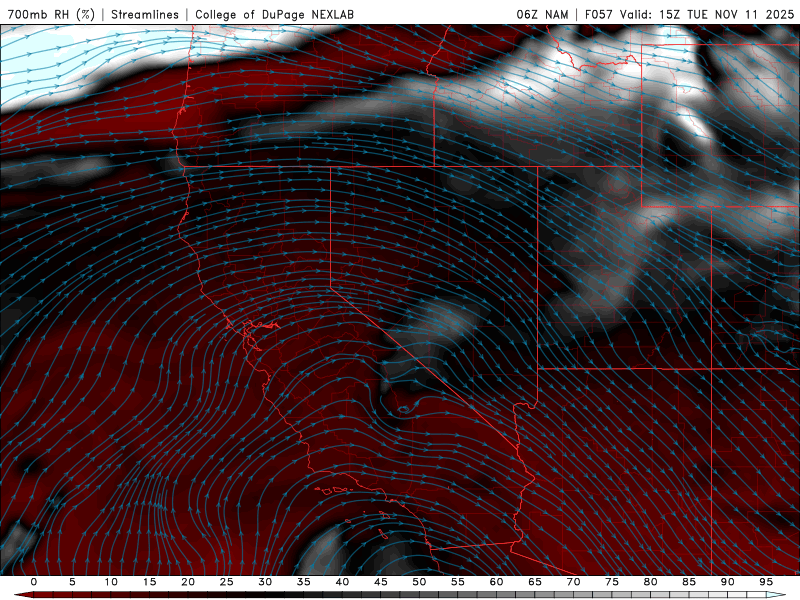
Task: Click the 'Valid: 15Z TUE NOV 11 2025' text
Action: (x=707, y=15)
